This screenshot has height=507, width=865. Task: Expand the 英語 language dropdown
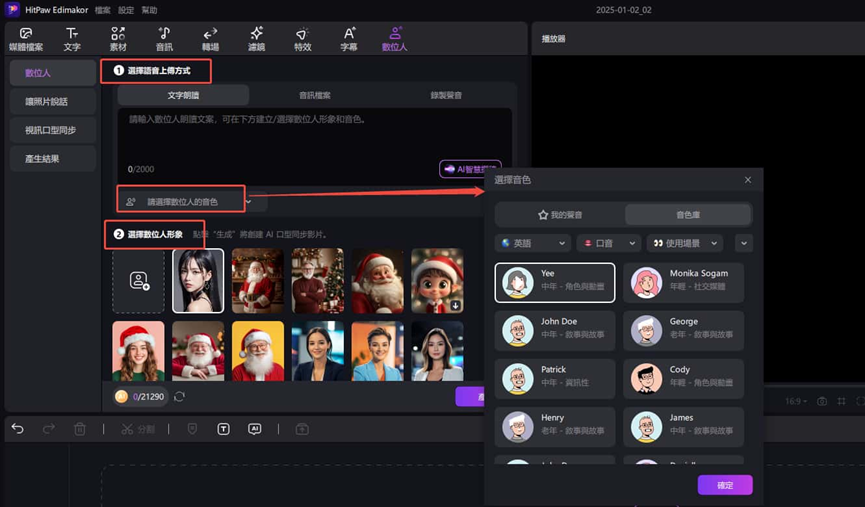[533, 243]
